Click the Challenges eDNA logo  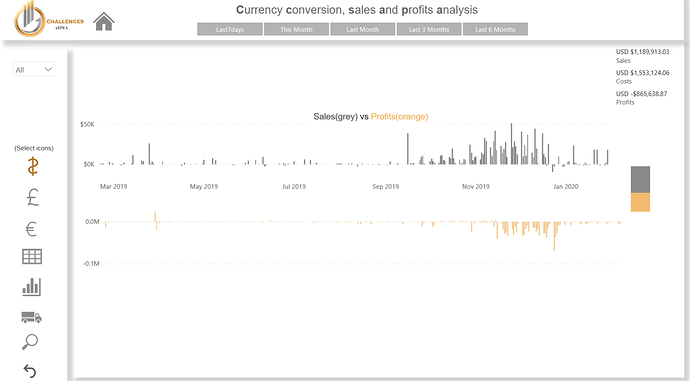coord(48,20)
